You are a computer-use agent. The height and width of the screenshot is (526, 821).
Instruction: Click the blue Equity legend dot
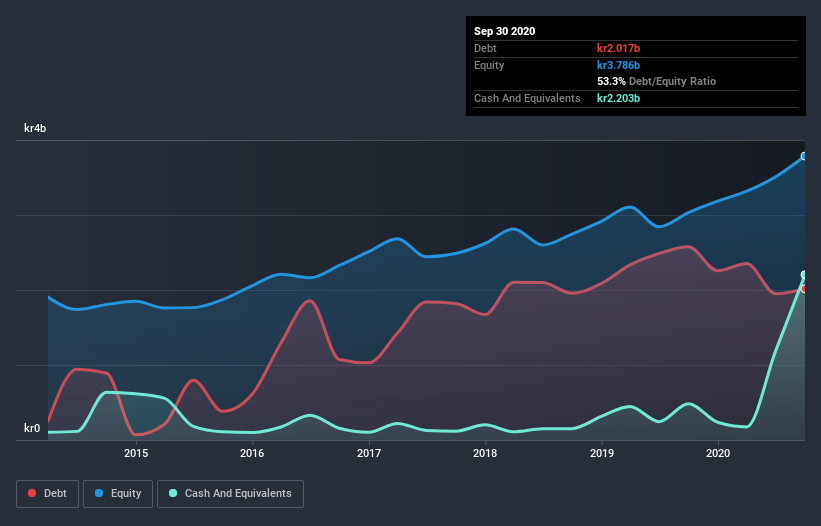(99, 494)
